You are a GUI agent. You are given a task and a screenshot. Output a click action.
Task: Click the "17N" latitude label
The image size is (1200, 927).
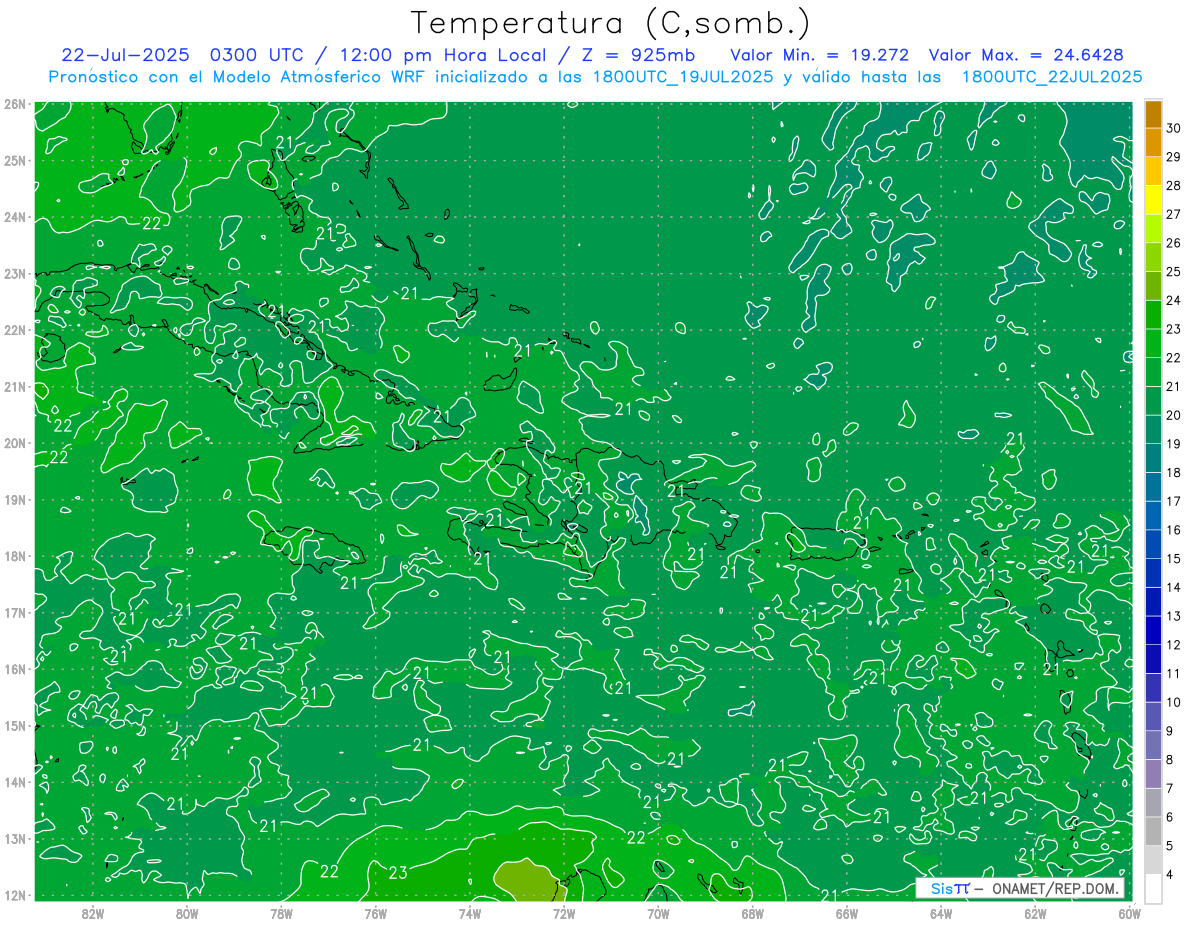[14, 612]
